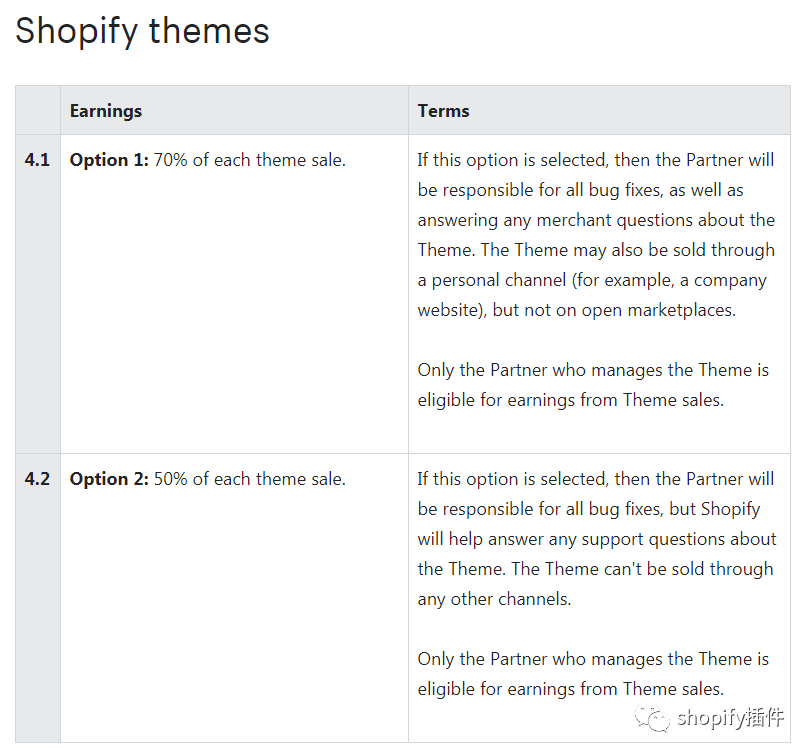
Task: Click "any other channels" in row 4.2
Action: click(494, 599)
